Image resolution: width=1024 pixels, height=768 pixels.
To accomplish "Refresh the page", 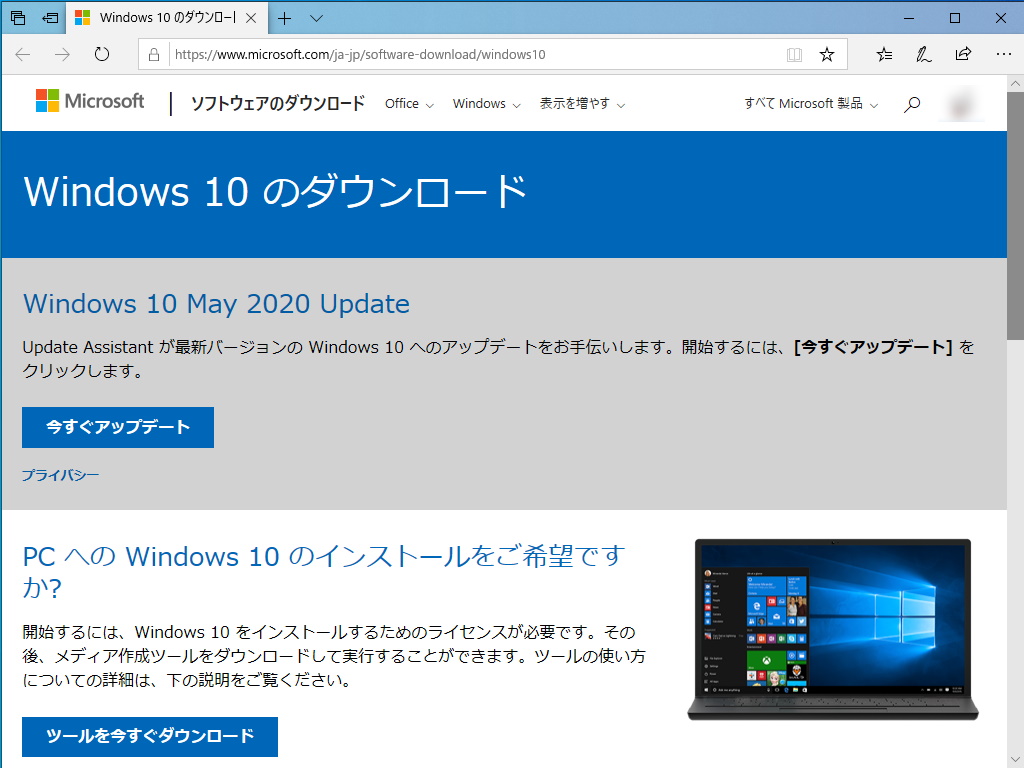I will click(x=102, y=55).
